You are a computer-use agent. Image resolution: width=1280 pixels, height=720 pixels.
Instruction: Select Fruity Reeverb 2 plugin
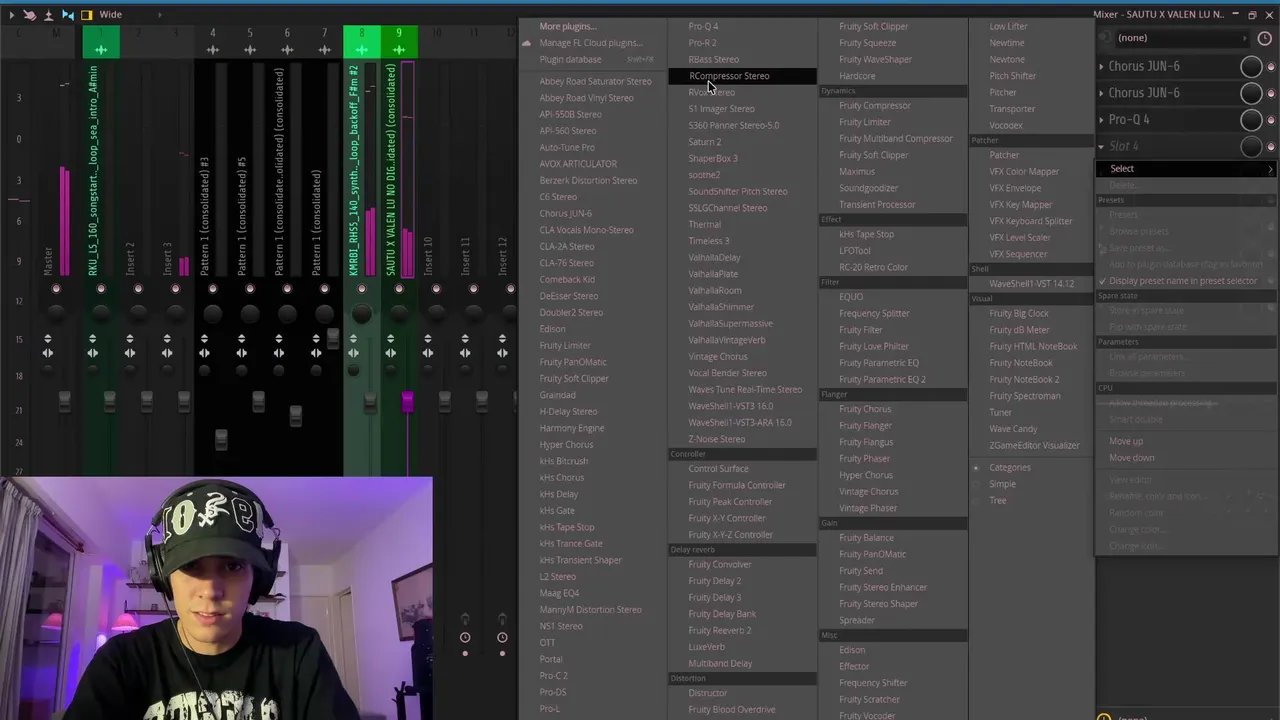click(x=719, y=630)
